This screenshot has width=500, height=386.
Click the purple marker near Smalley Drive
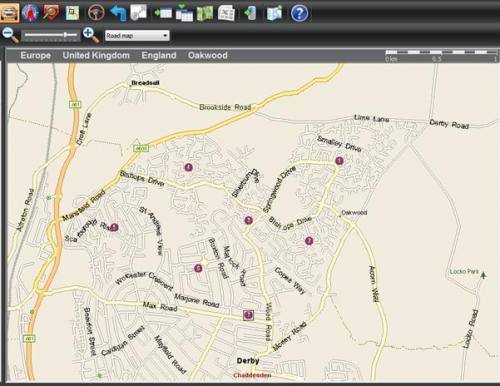coord(339,161)
